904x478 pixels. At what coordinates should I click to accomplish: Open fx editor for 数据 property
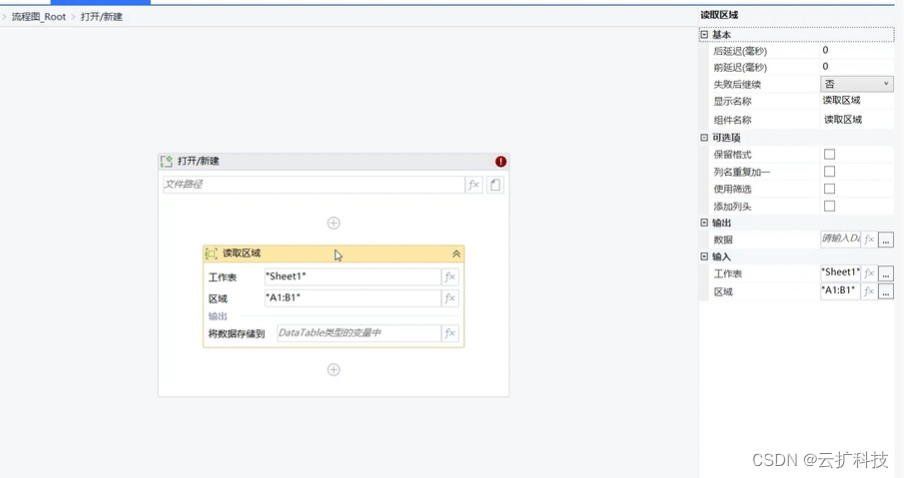pos(869,239)
